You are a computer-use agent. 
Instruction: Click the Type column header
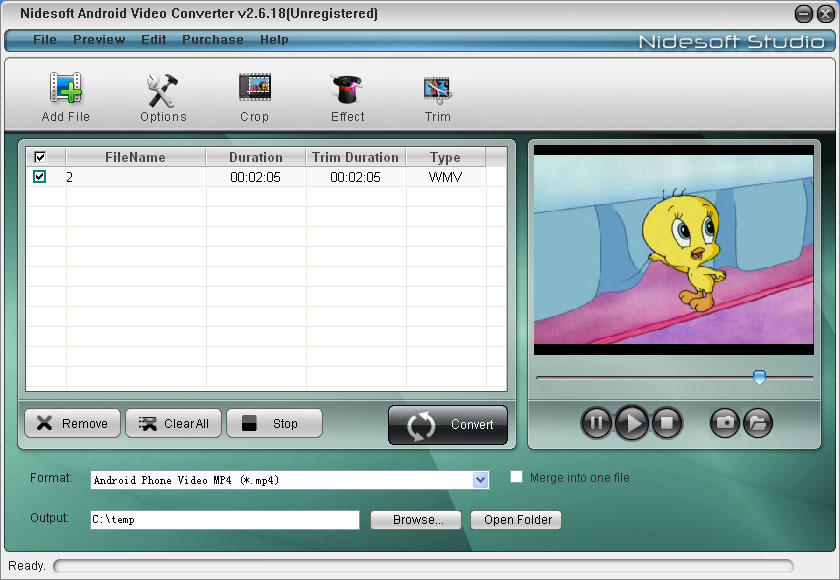(x=446, y=157)
